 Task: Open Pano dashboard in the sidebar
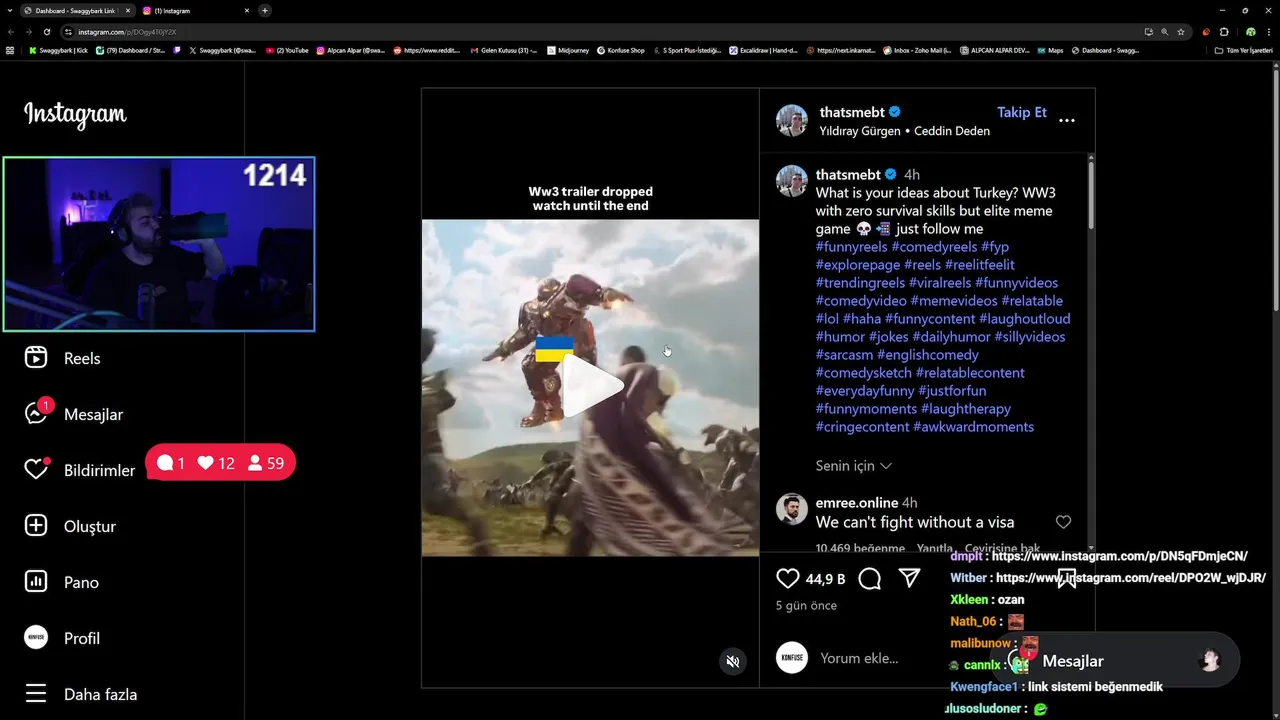[61, 582]
